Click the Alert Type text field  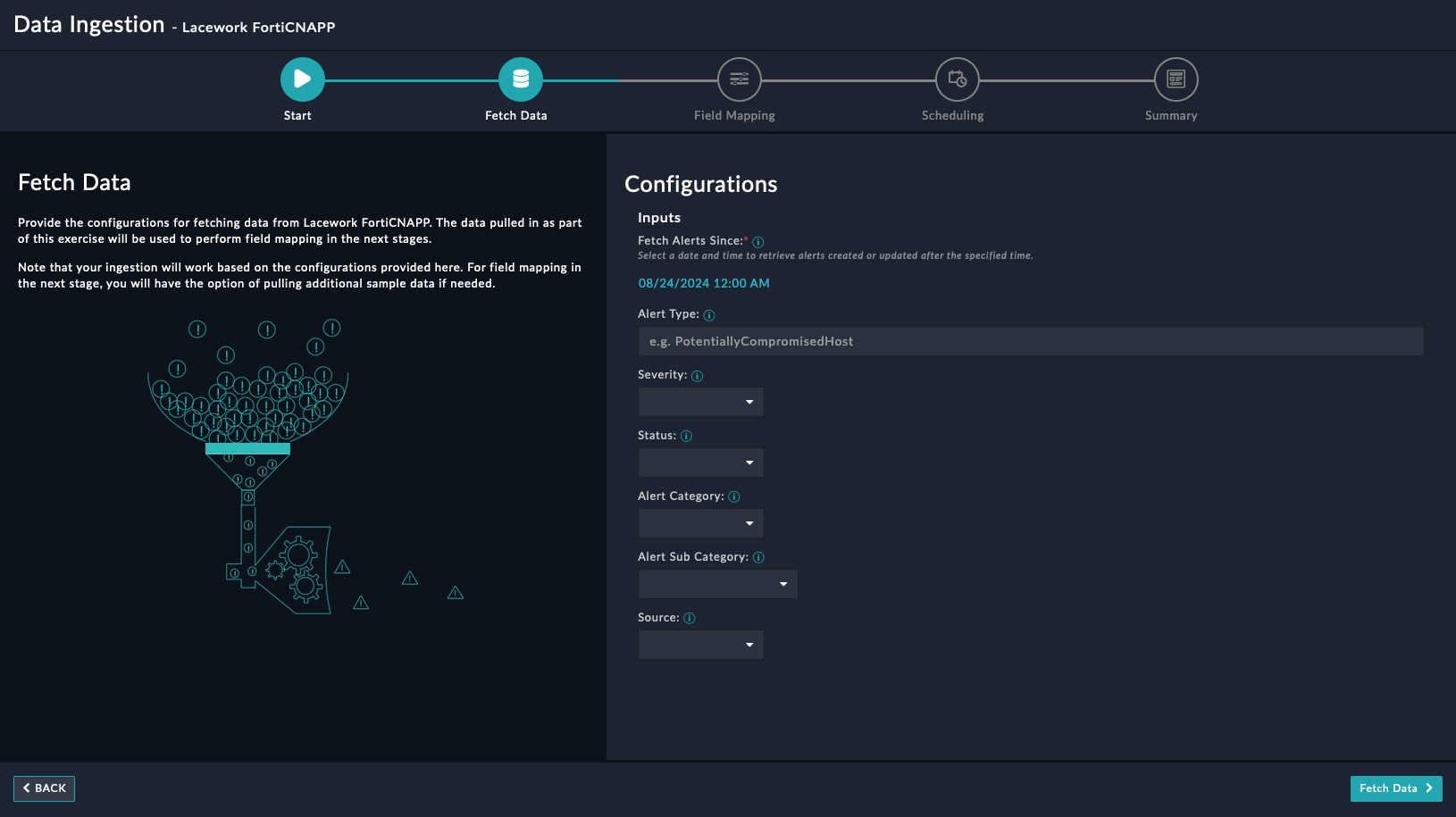click(1030, 341)
